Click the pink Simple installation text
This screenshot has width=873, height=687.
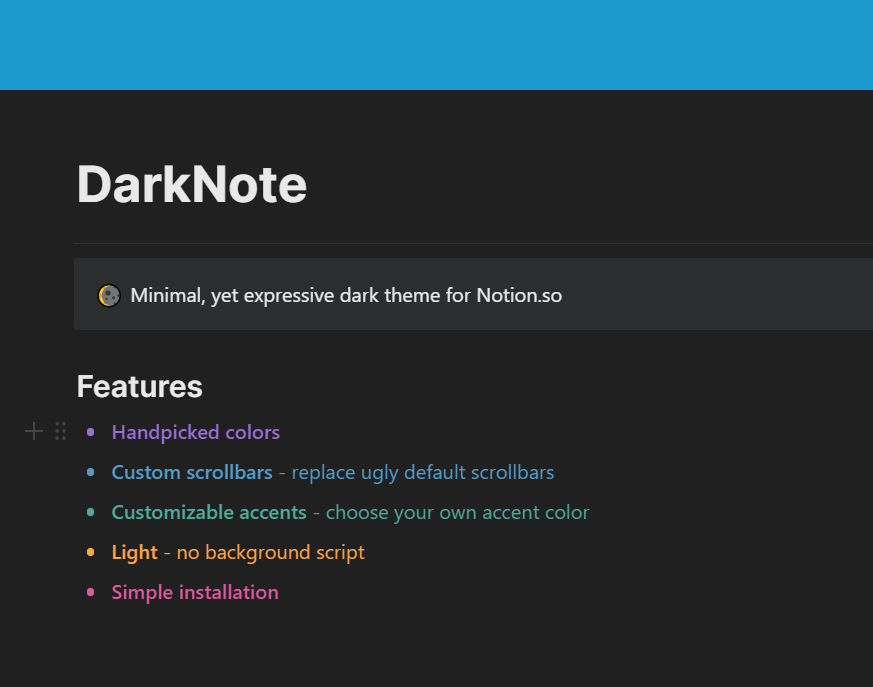tap(195, 592)
